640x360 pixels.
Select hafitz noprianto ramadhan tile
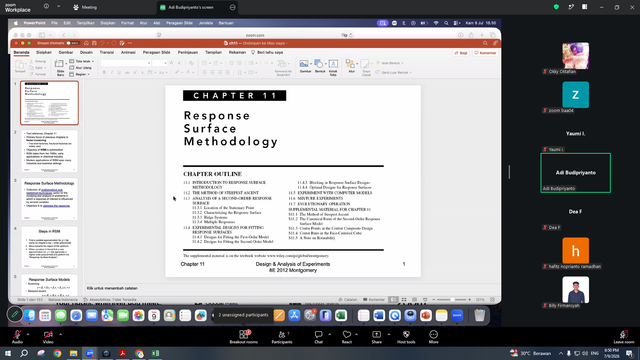(576, 251)
